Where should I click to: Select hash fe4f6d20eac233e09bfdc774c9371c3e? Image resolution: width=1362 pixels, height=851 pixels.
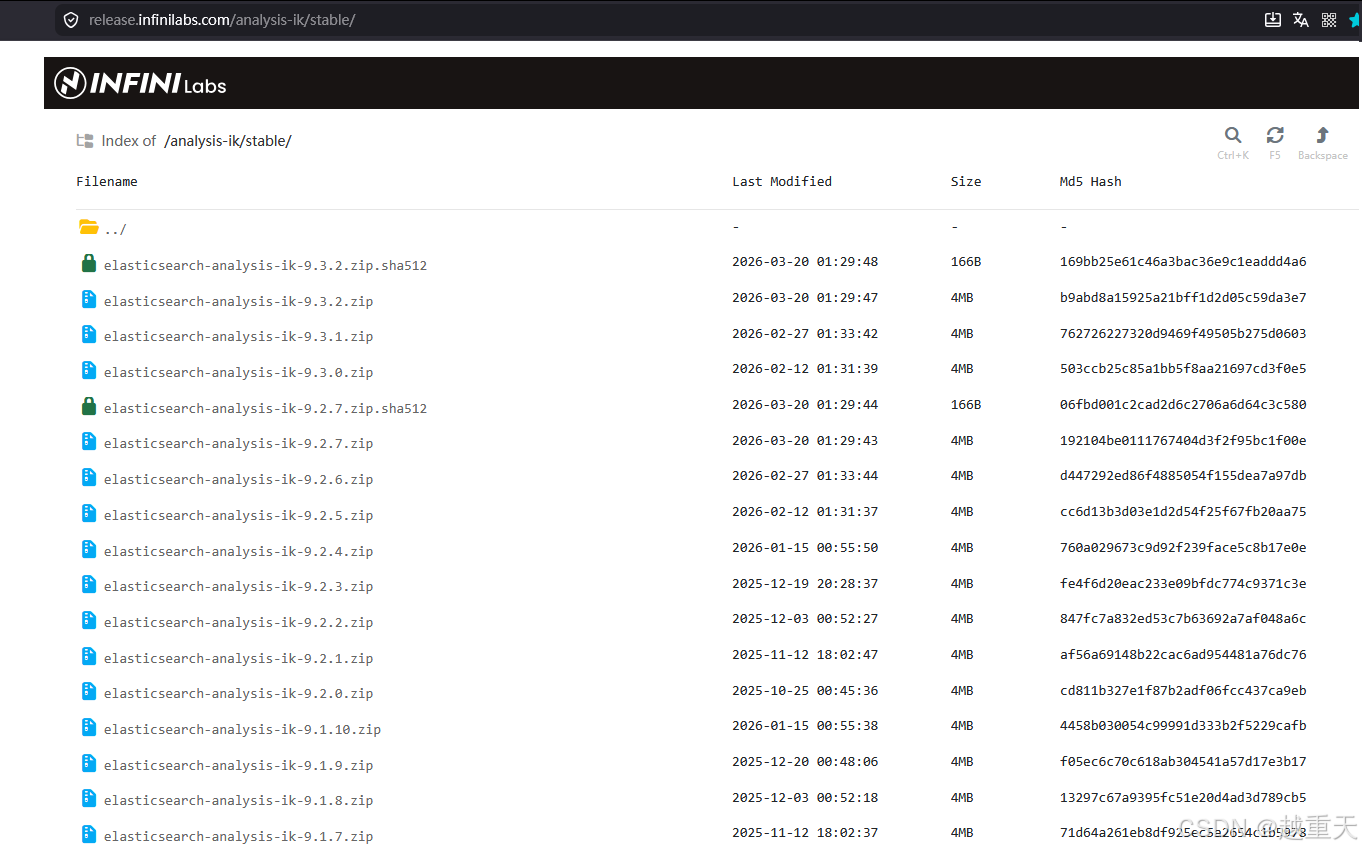click(1183, 583)
